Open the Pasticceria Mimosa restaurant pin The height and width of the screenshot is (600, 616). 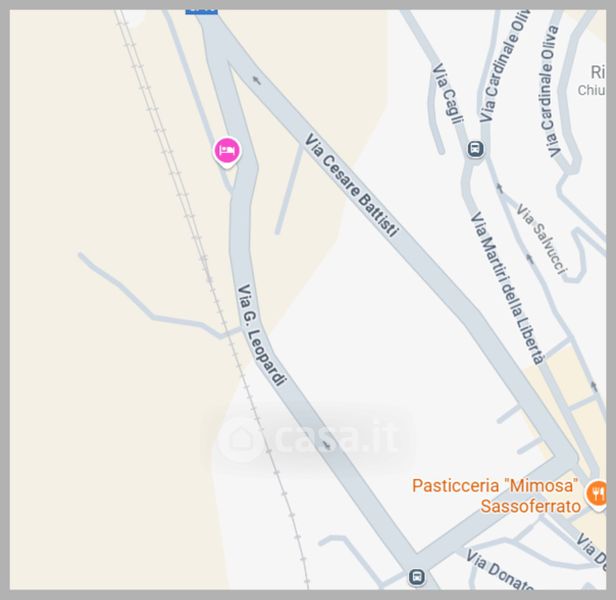click(x=597, y=494)
